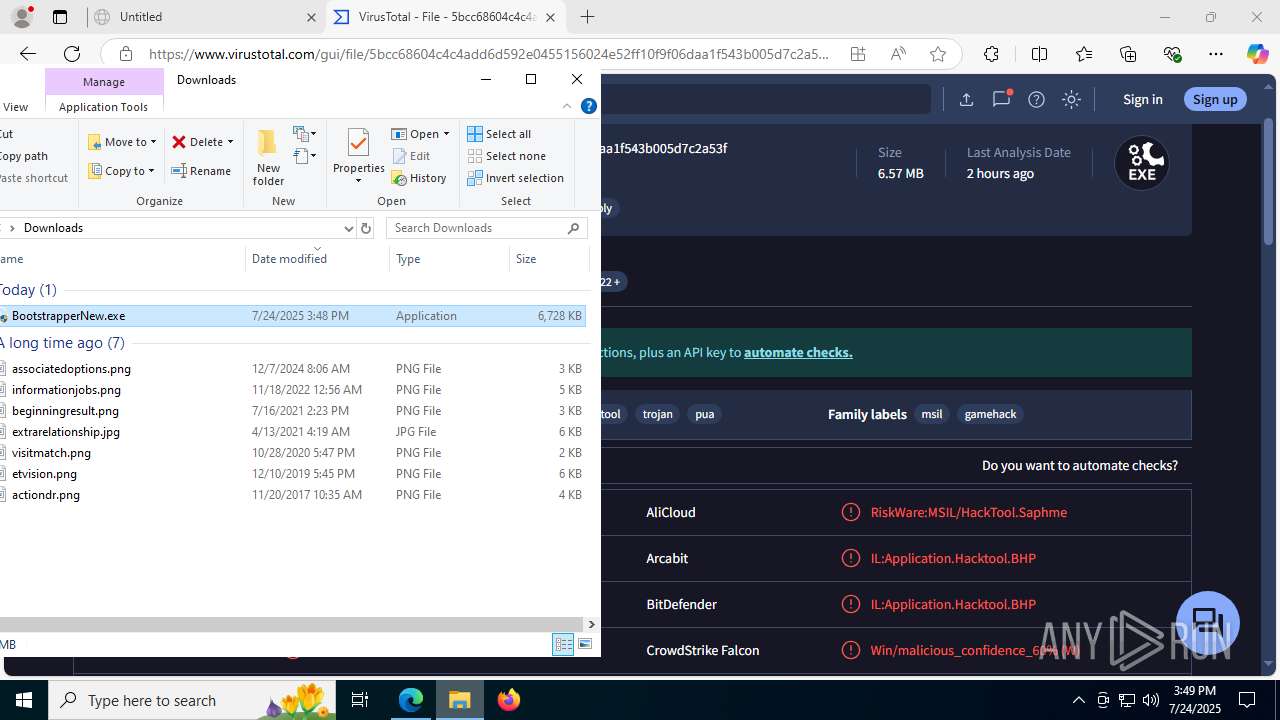
Task: Open Task View on taskbar
Action: 360,700
